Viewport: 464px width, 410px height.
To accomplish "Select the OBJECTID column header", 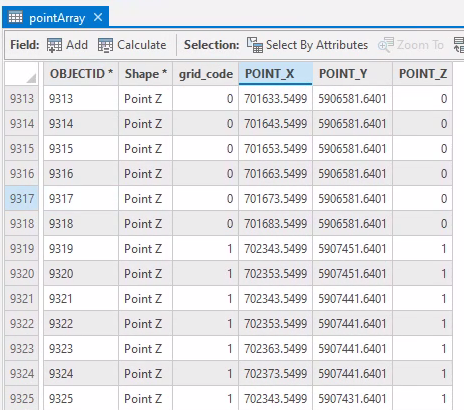I will click(81, 74).
